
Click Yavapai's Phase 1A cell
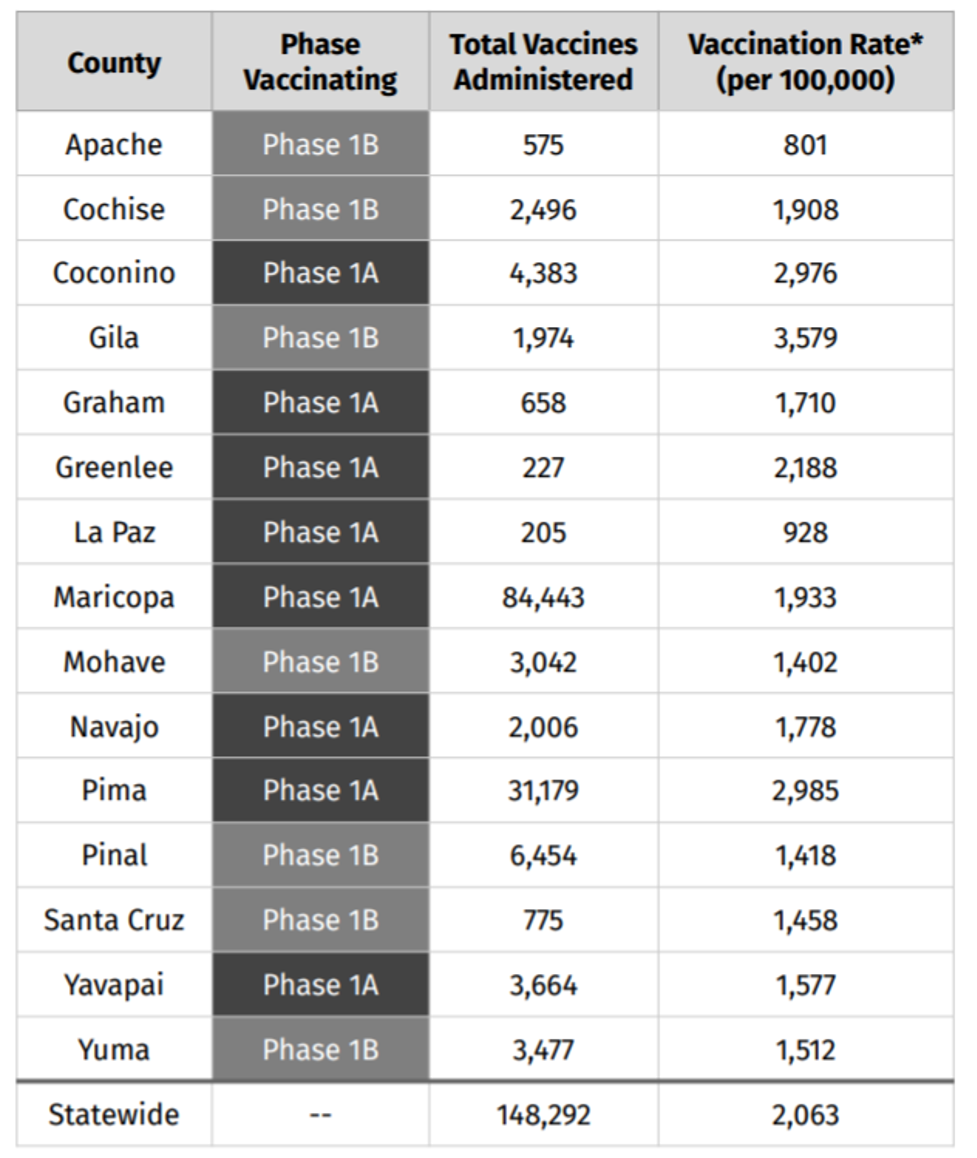[320, 985]
